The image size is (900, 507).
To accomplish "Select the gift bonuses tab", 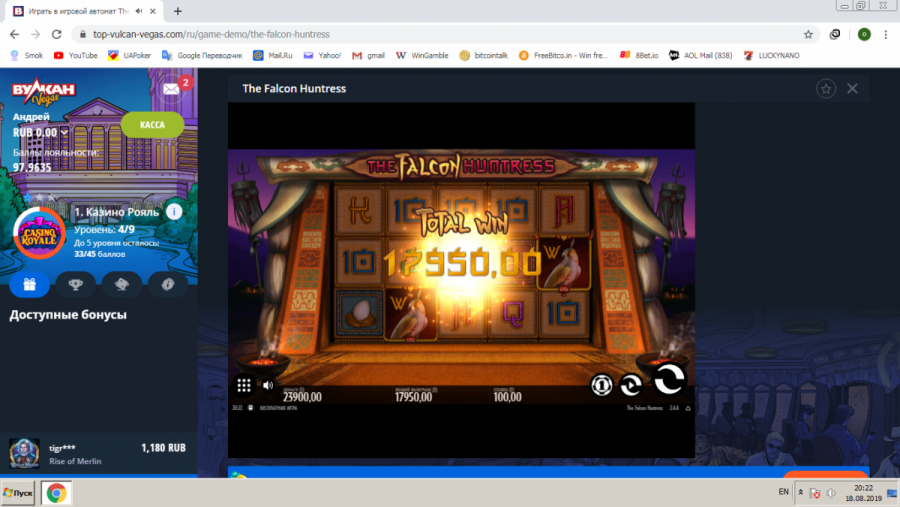I will [29, 284].
